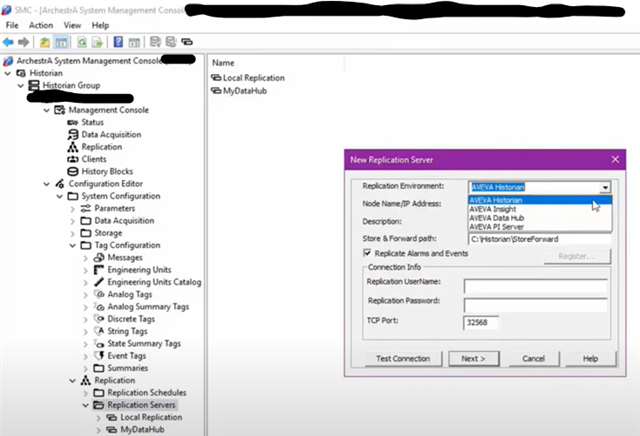Image resolution: width=640 pixels, height=436 pixels.
Task: Click the Test Connection button
Action: [403, 358]
